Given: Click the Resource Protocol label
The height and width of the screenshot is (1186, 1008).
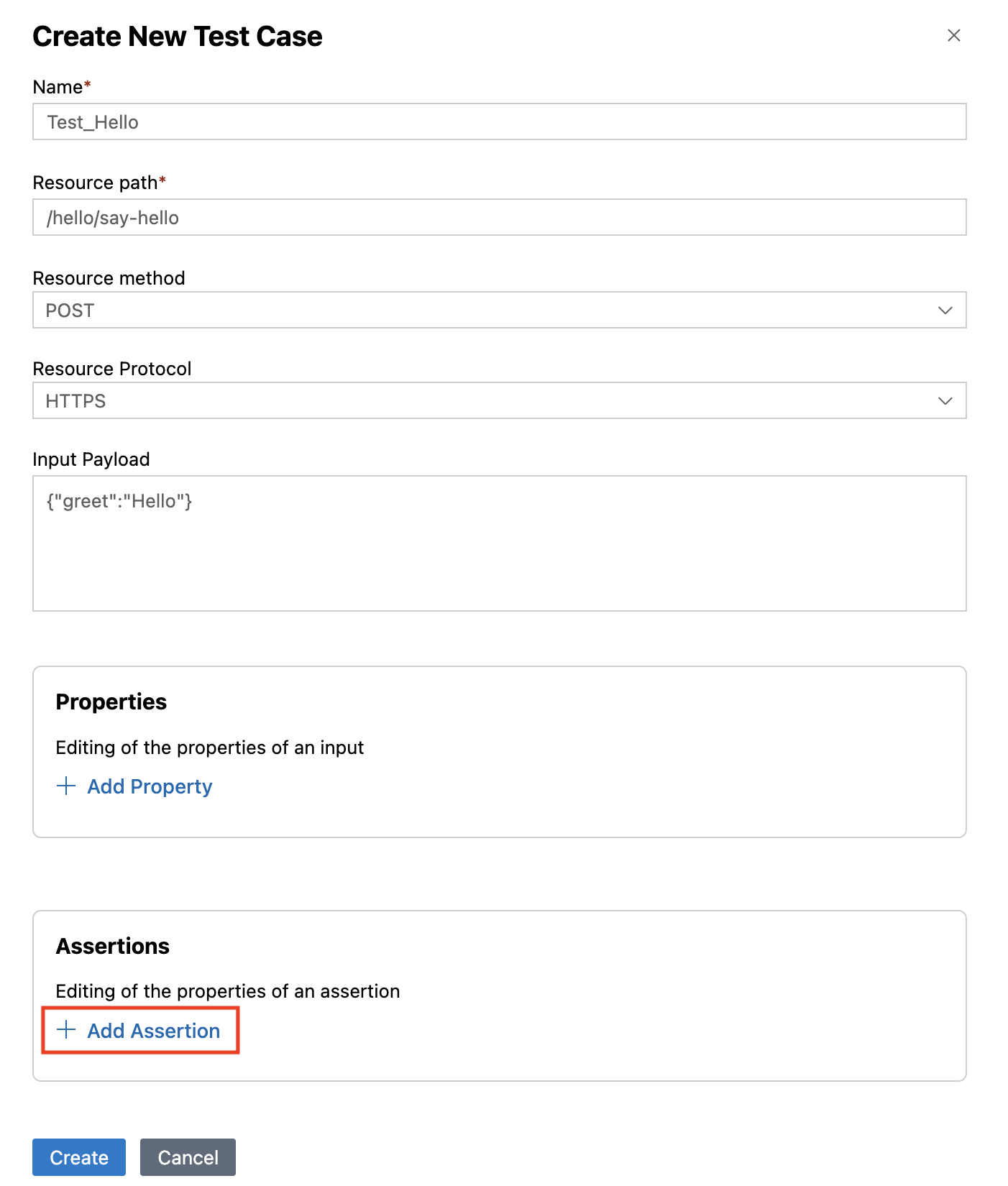Looking at the screenshot, I should tap(112, 369).
